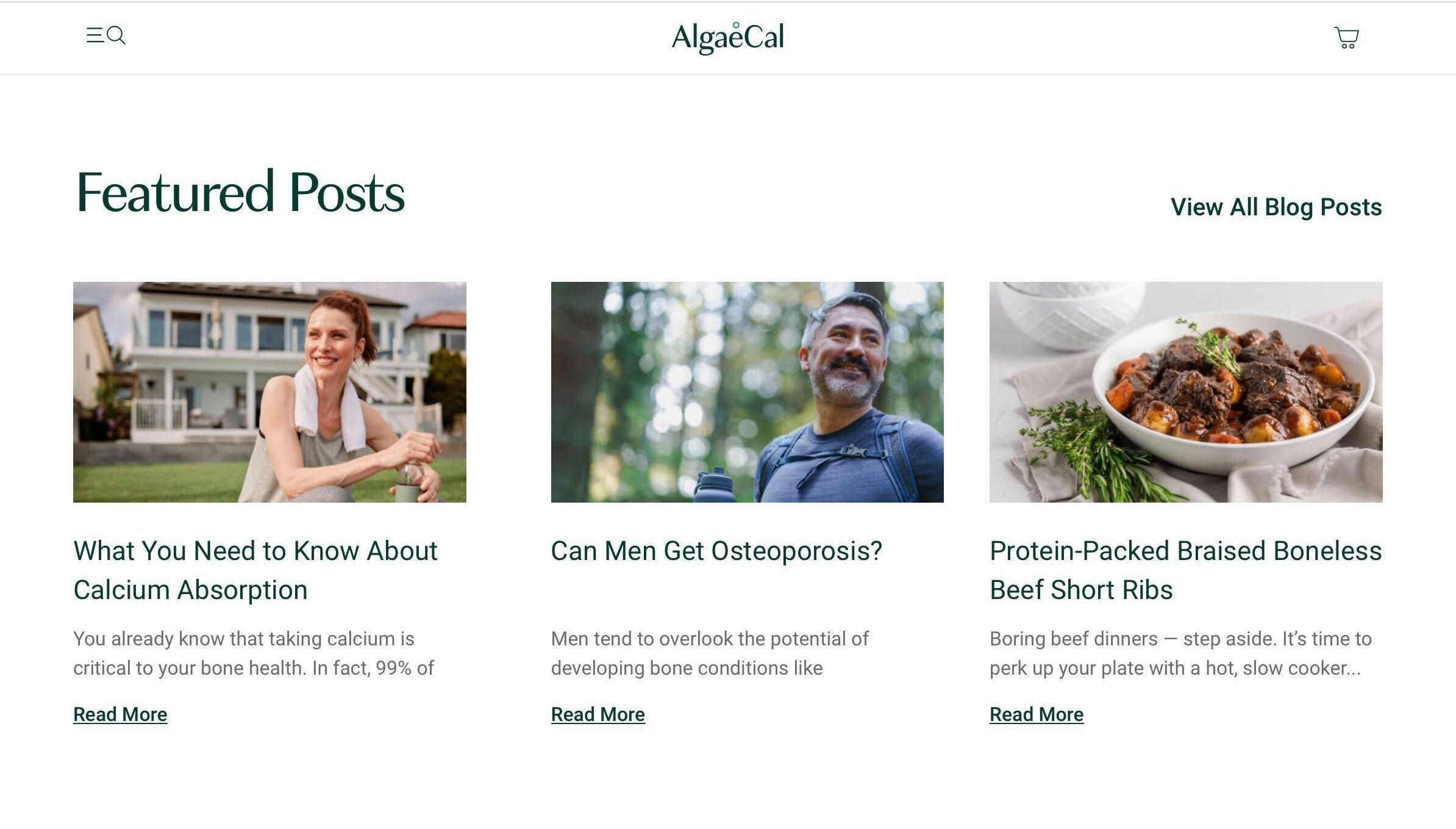
Task: Click the rosemary sprig in the beef photo
Action: tap(1097, 451)
